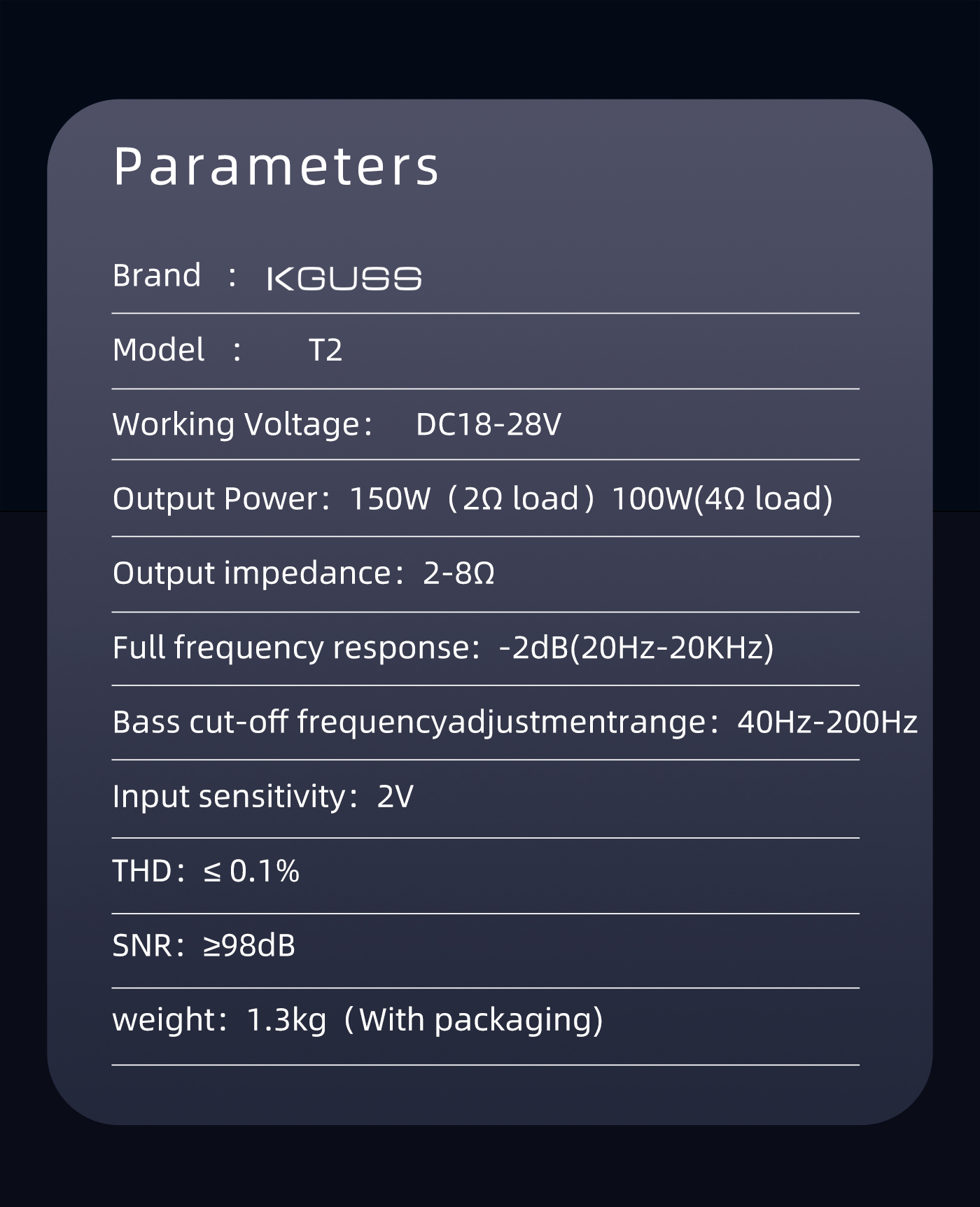Select the Brand label text
Viewport: 980px width, 1207px height.
[157, 275]
